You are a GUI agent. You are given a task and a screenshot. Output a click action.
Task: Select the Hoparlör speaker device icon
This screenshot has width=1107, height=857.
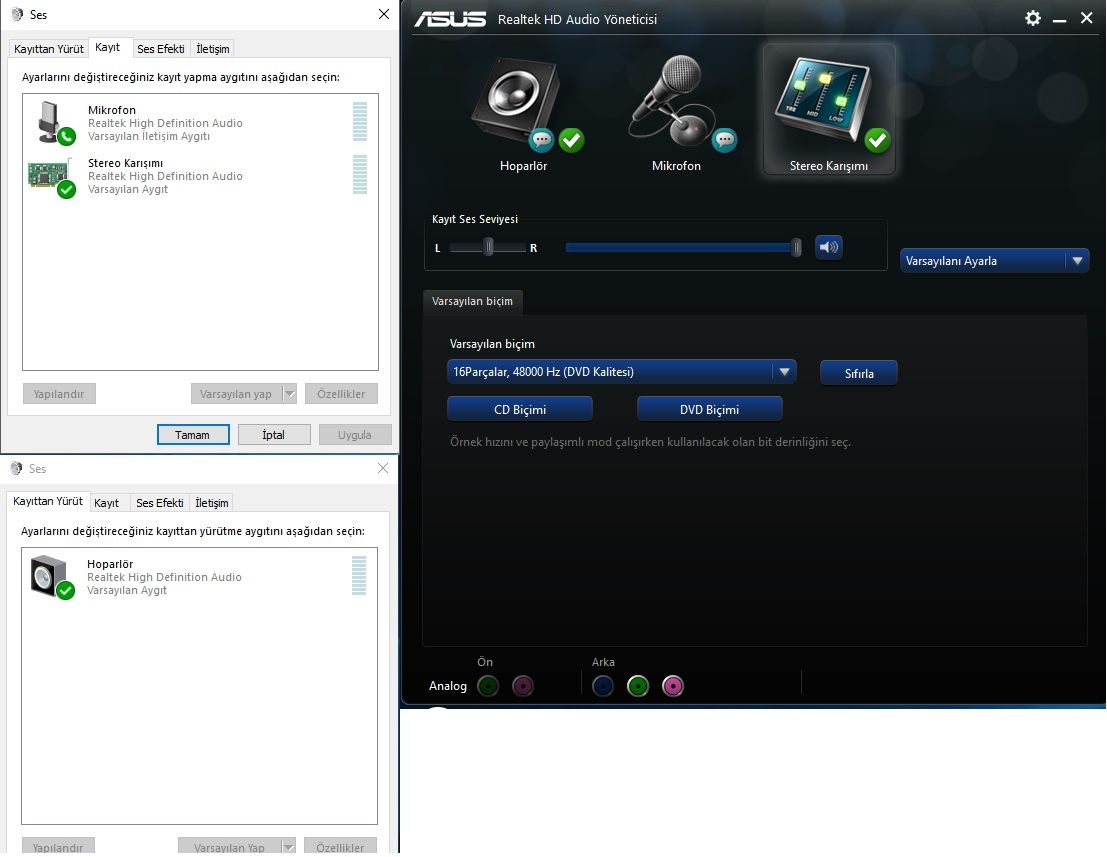click(516, 102)
